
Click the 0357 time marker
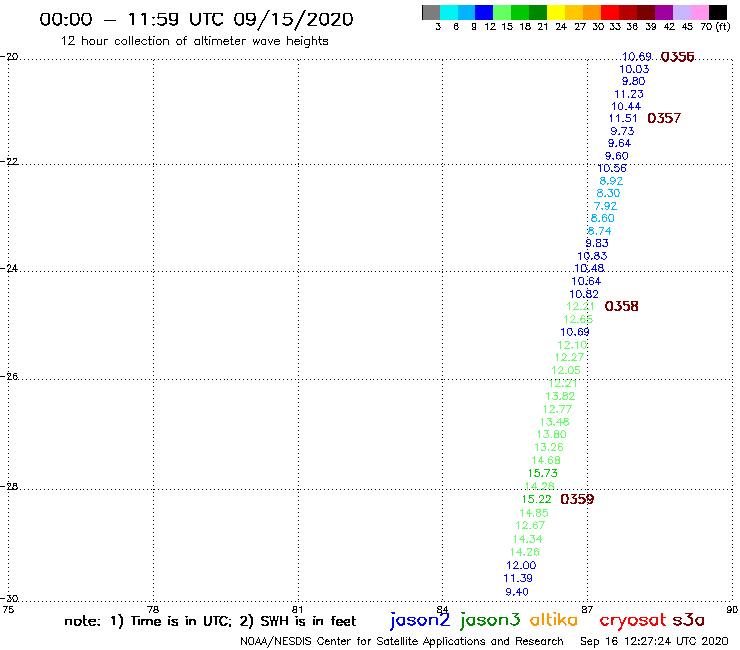664,118
